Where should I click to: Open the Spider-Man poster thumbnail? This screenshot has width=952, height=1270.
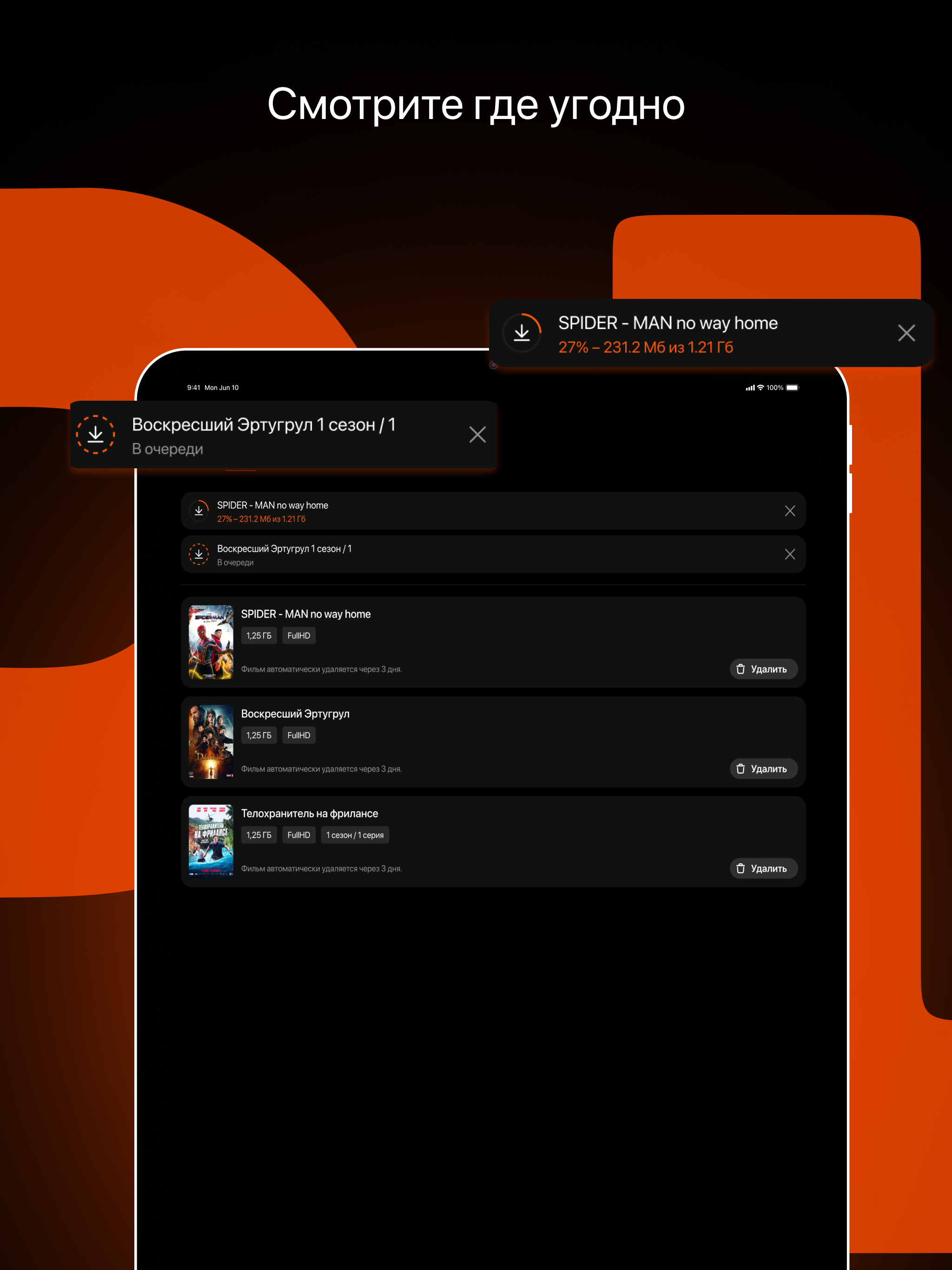coord(211,642)
